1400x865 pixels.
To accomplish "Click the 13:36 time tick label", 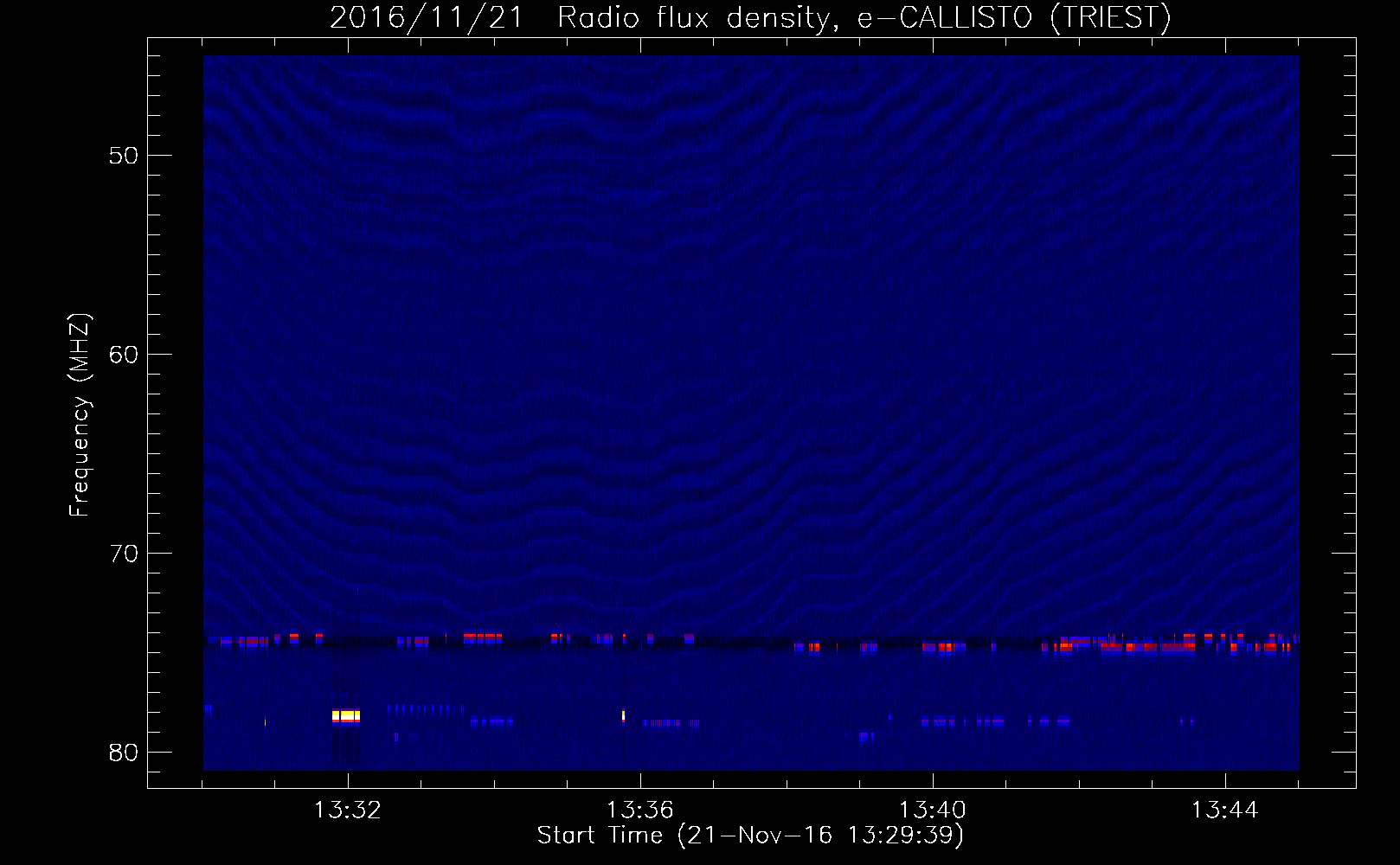I will point(639,811).
